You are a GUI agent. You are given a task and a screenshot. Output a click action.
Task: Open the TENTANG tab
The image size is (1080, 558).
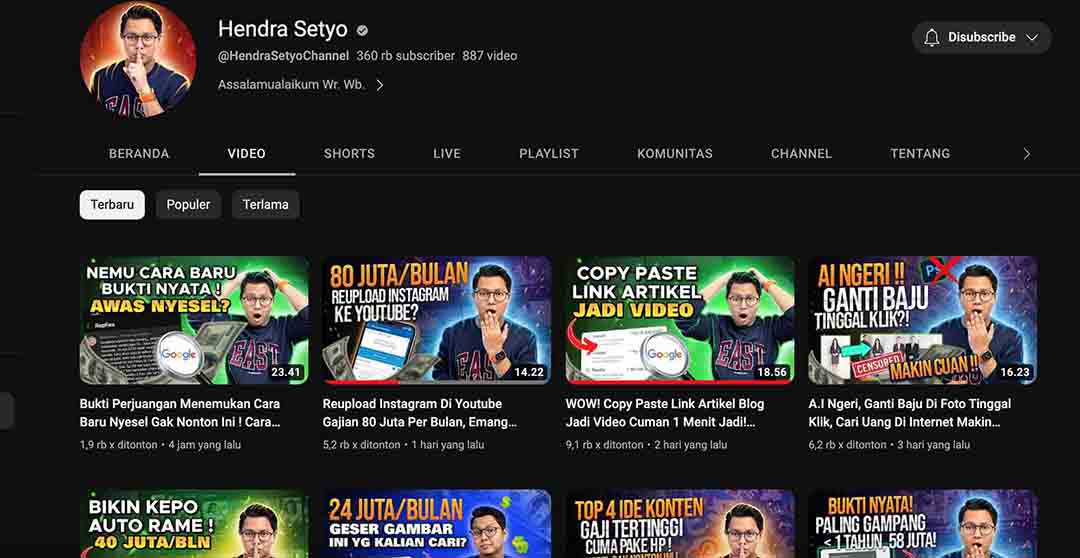920,154
